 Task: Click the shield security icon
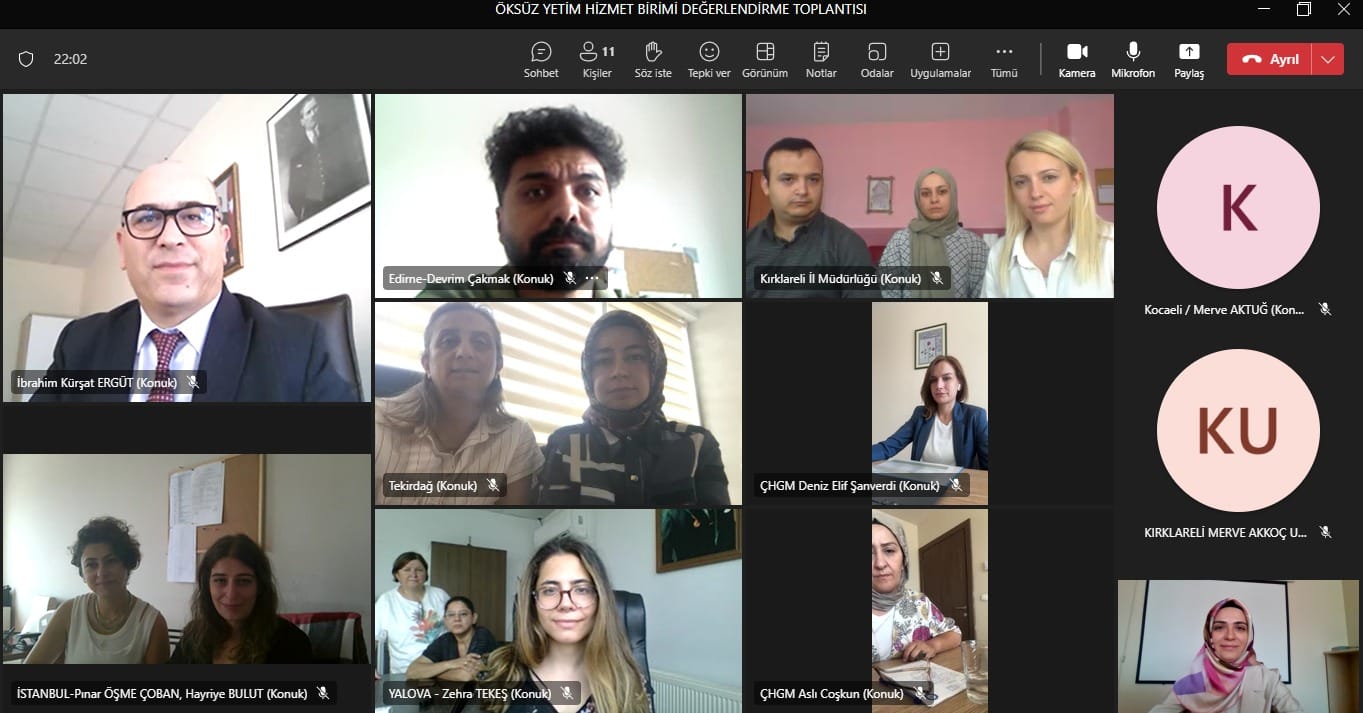pos(26,59)
